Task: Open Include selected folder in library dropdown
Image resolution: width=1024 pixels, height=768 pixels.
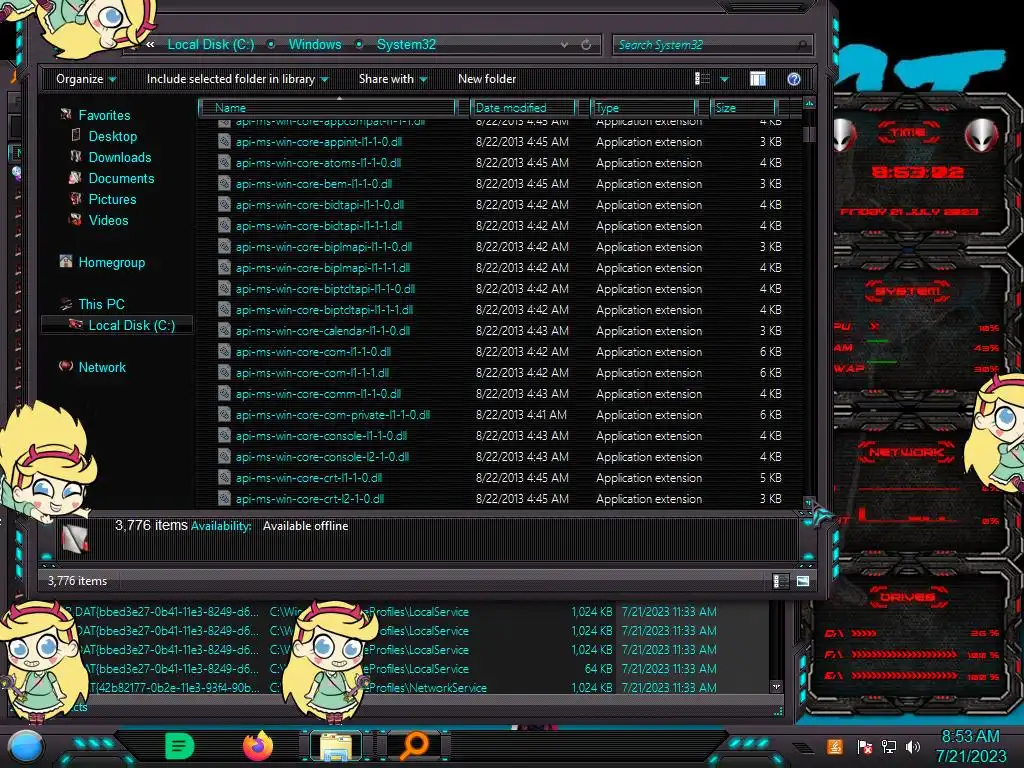Action: pos(238,79)
